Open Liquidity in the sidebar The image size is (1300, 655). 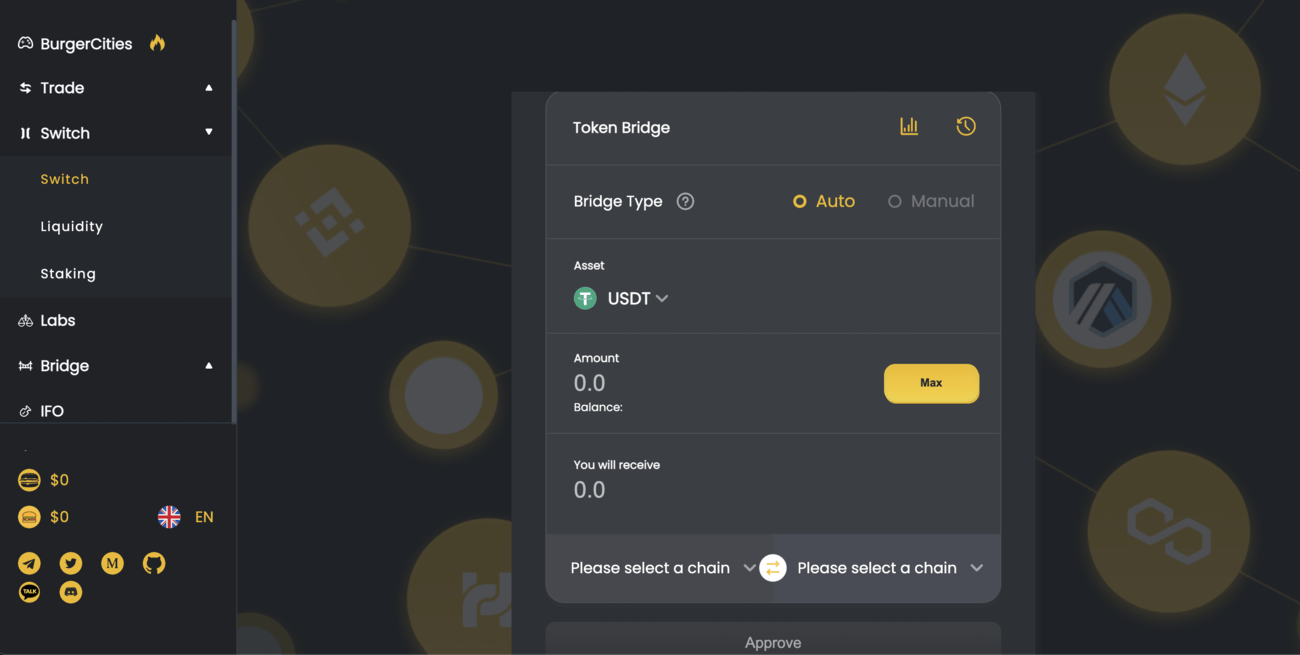point(72,226)
